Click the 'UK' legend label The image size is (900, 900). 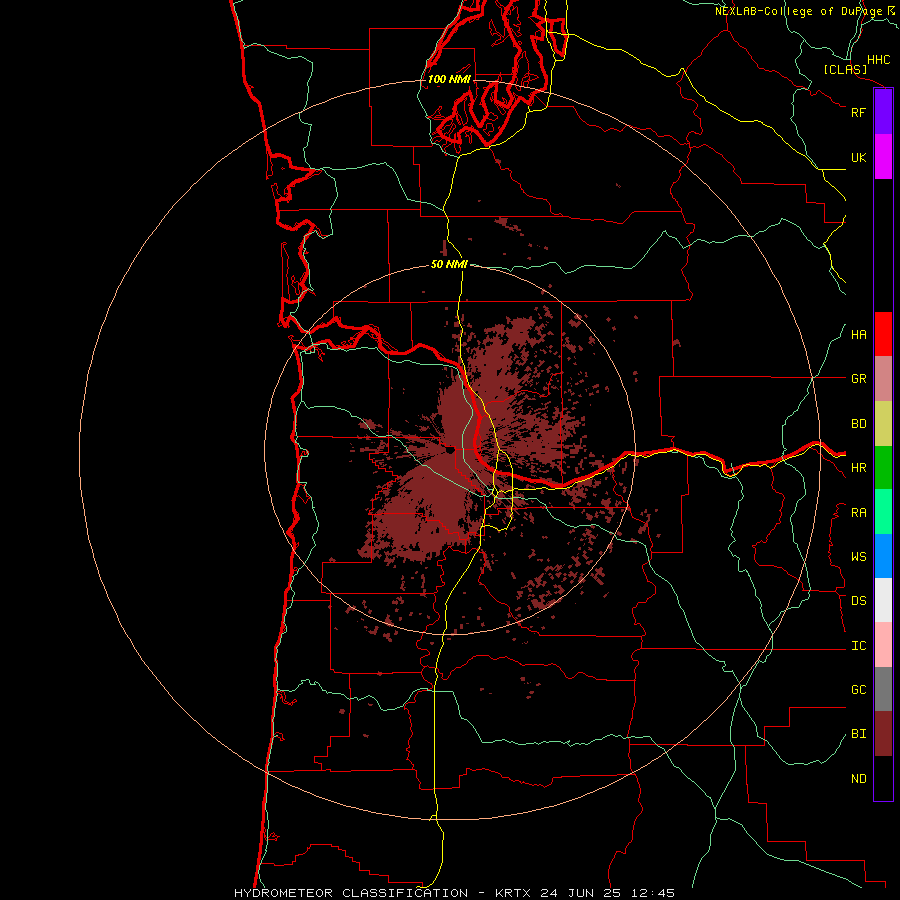(858, 157)
